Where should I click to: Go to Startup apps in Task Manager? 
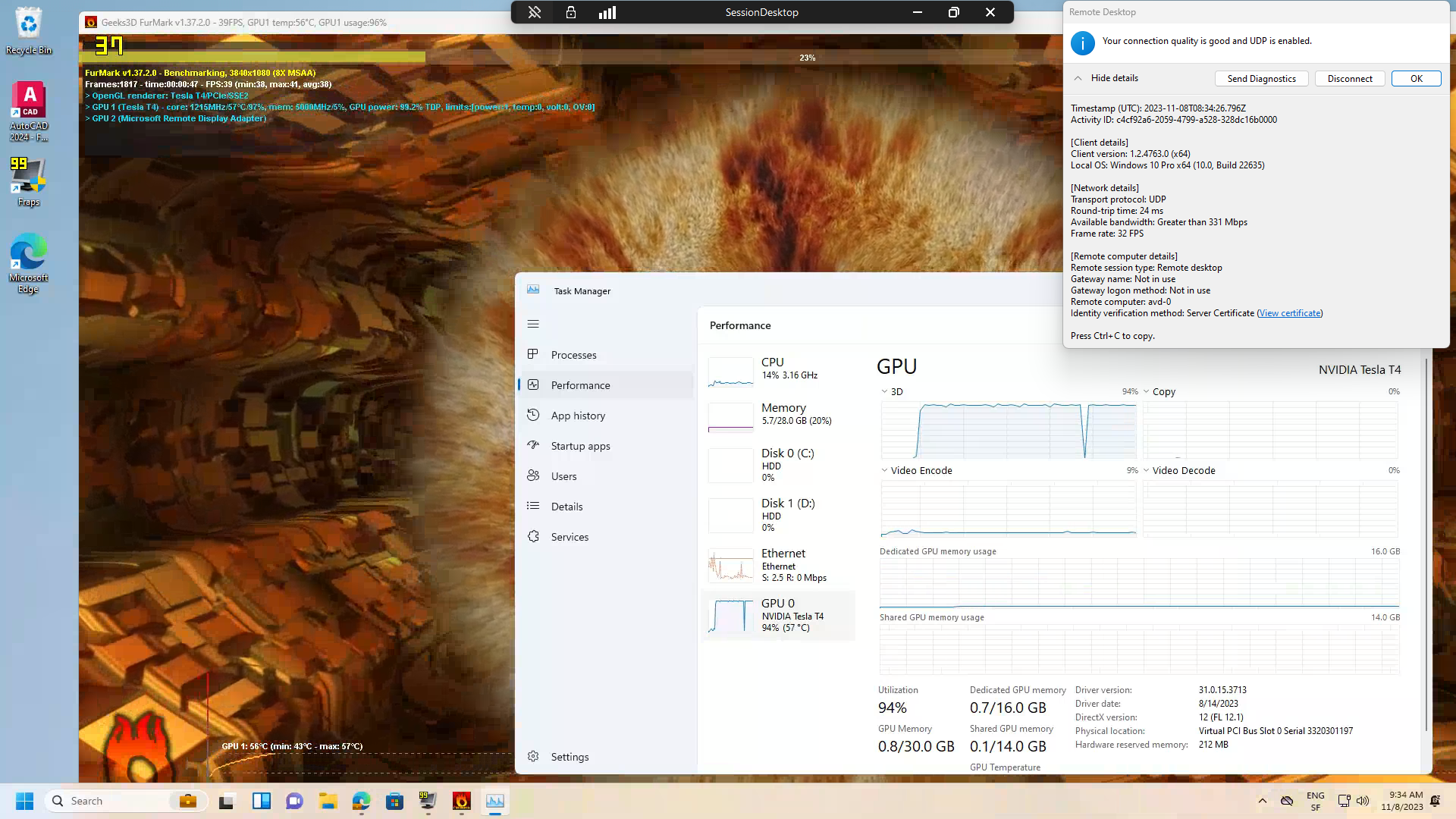(x=606, y=446)
